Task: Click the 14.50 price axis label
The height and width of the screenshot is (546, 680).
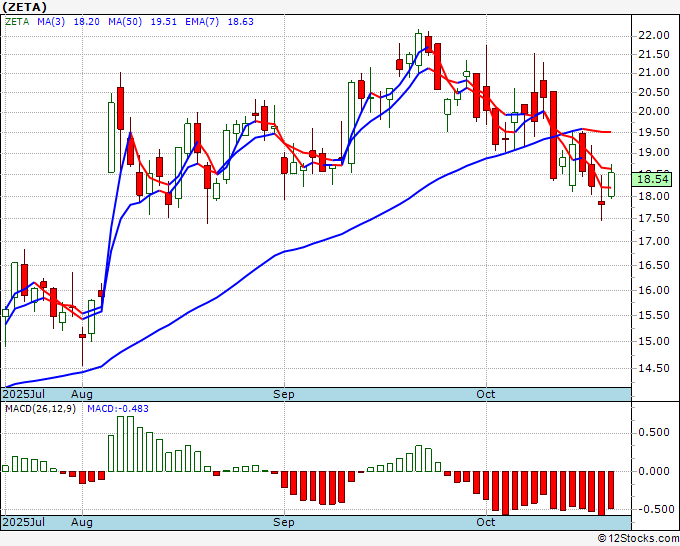Action: point(654,369)
